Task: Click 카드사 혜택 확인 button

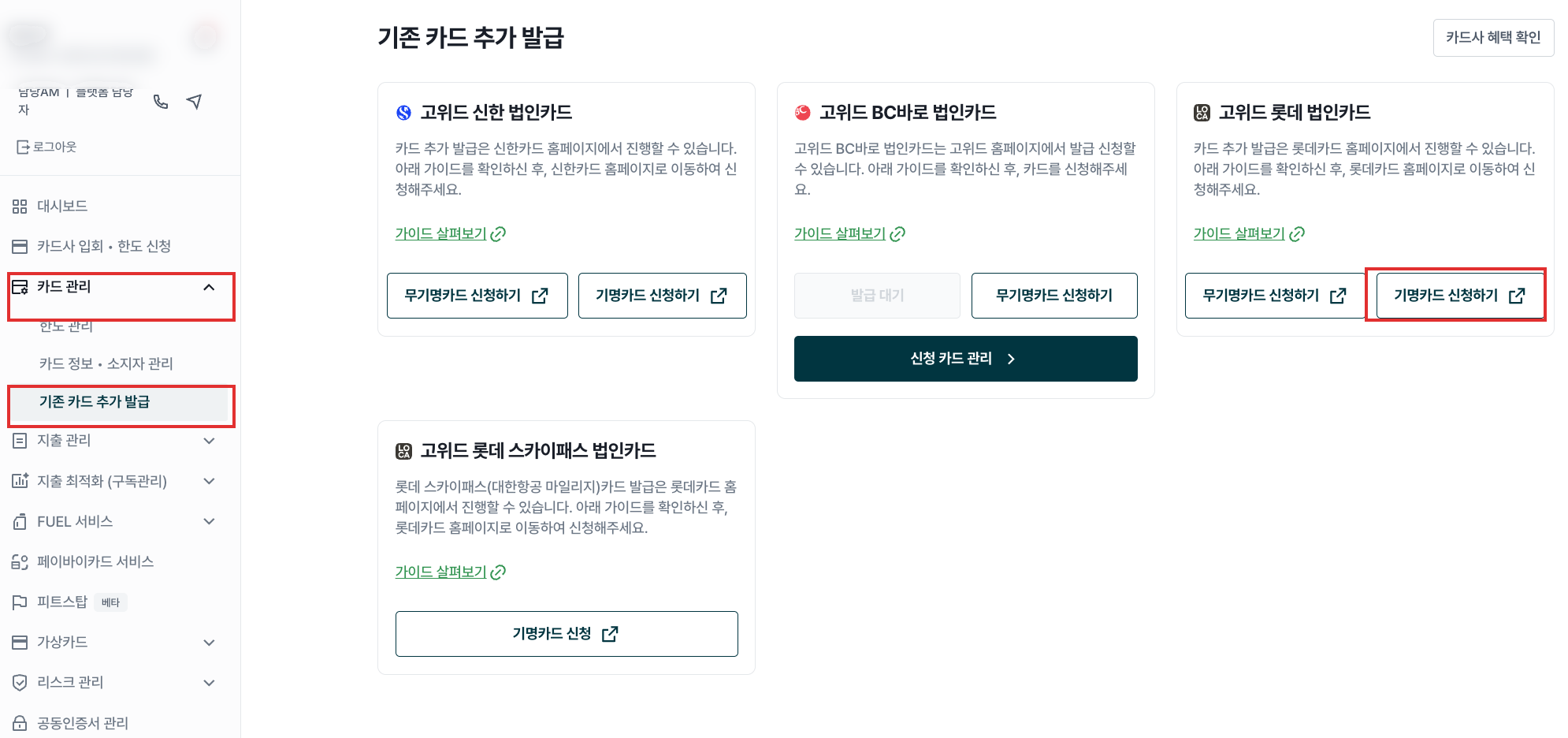Action: point(1493,37)
